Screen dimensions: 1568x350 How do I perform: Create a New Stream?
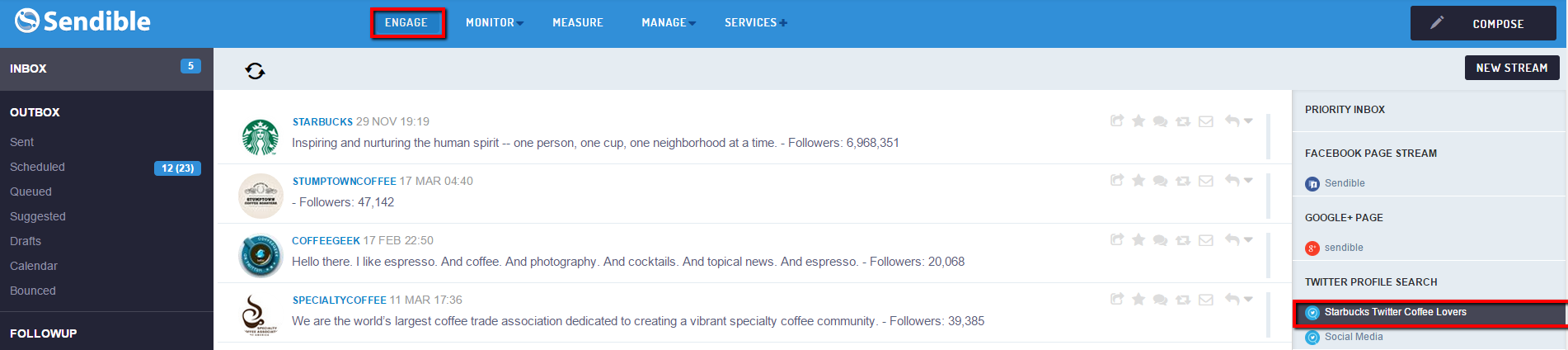tap(1512, 68)
